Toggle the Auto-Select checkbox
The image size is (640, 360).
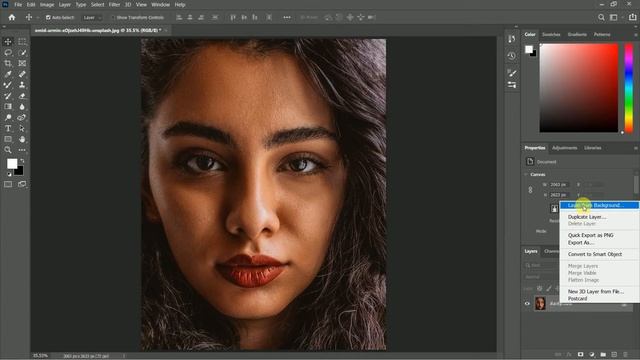point(48,18)
